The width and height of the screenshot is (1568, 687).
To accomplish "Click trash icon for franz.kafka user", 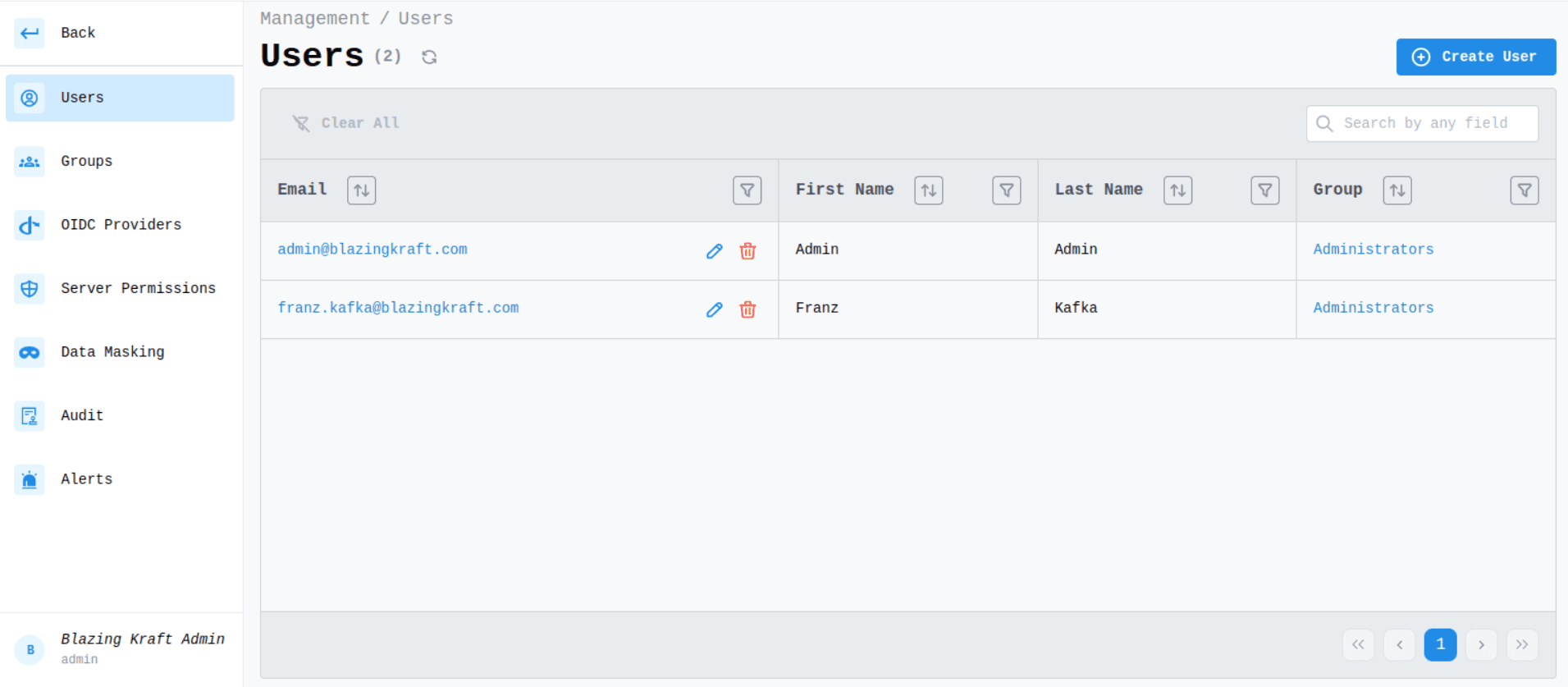I will point(747,309).
